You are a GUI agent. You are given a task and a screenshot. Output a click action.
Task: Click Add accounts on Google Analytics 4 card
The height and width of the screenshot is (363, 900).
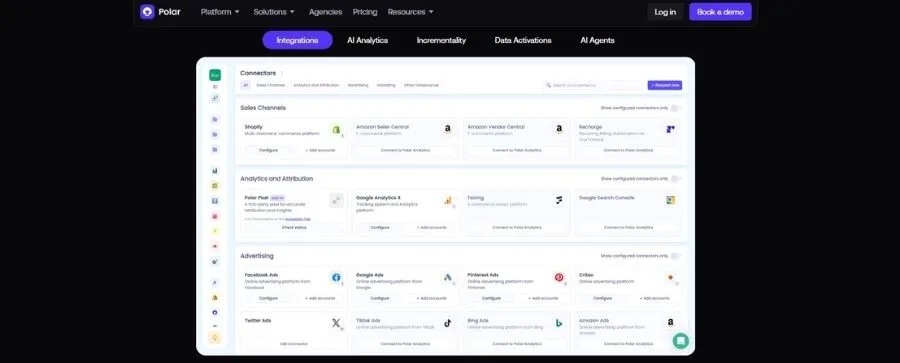(431, 227)
